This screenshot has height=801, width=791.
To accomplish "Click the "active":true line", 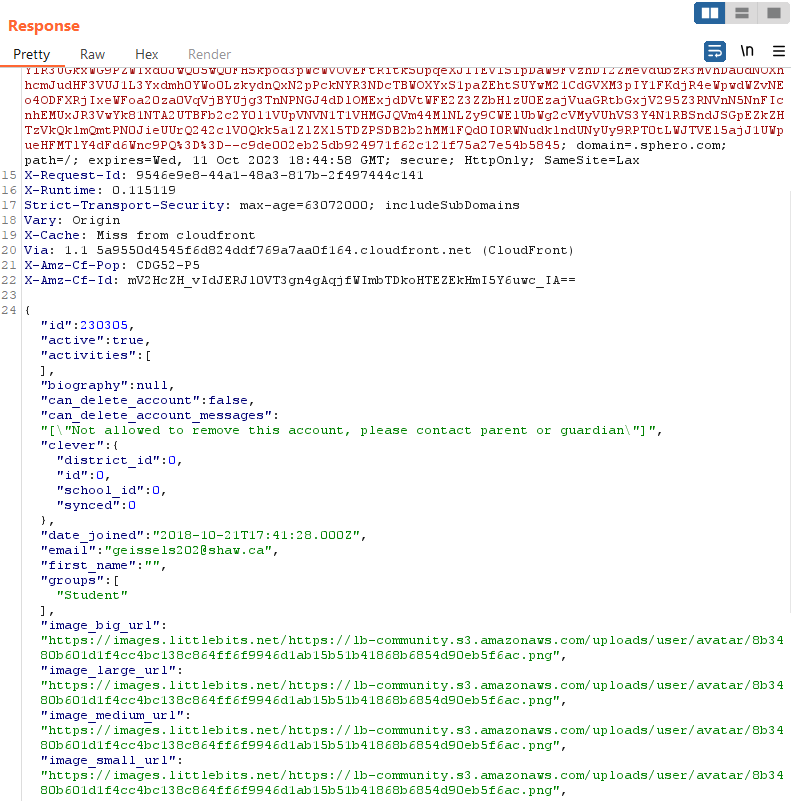I will [95, 340].
